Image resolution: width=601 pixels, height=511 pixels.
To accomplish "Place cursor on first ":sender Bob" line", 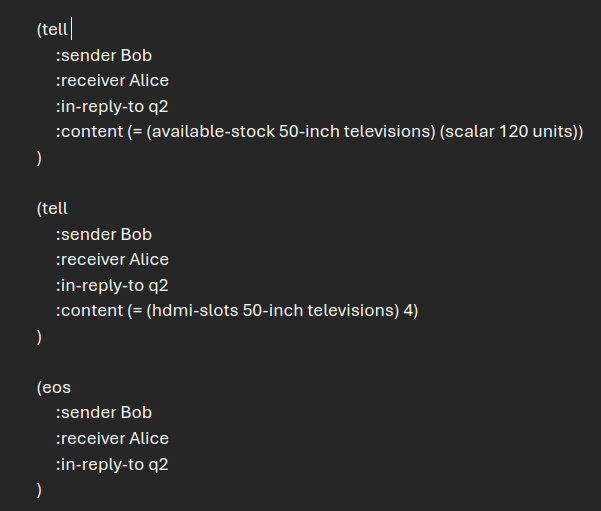I will (104, 55).
